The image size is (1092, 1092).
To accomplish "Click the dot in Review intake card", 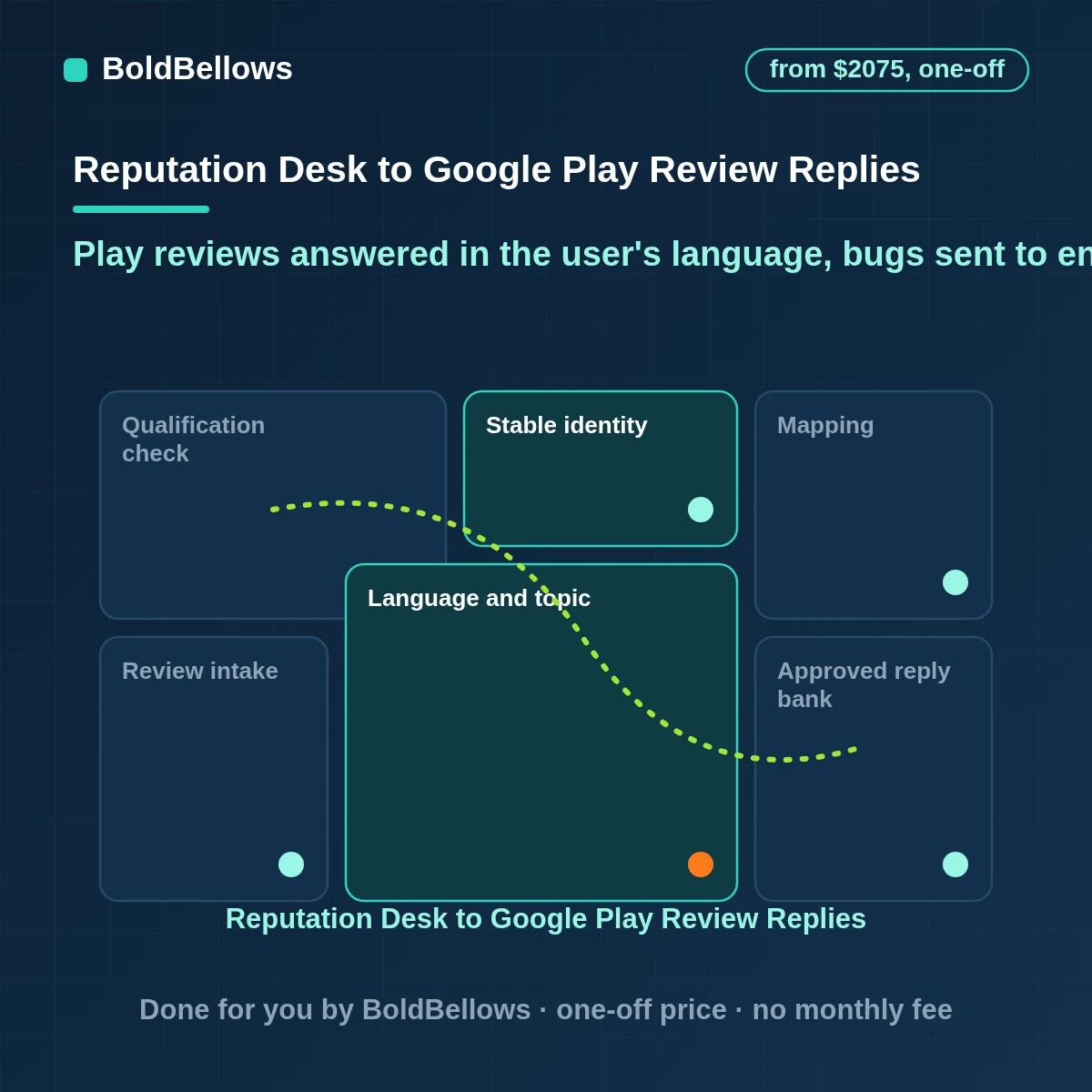I will click(x=291, y=864).
